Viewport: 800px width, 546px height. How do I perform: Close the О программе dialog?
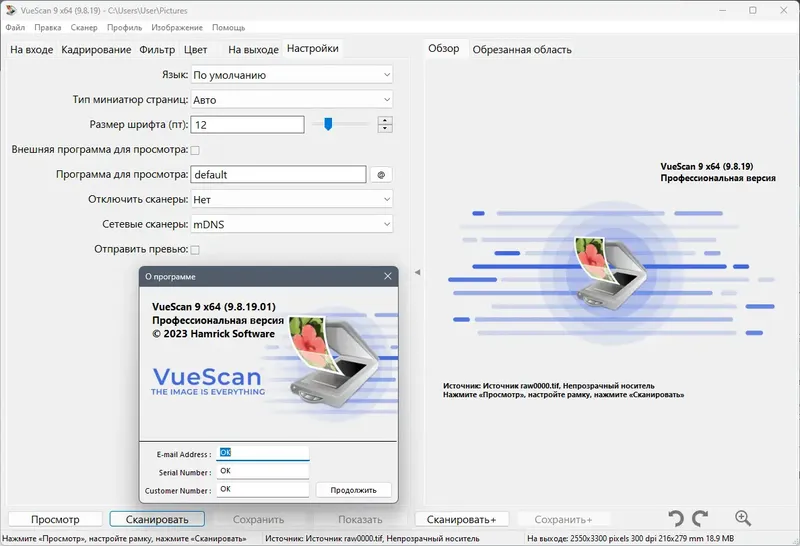[388, 276]
